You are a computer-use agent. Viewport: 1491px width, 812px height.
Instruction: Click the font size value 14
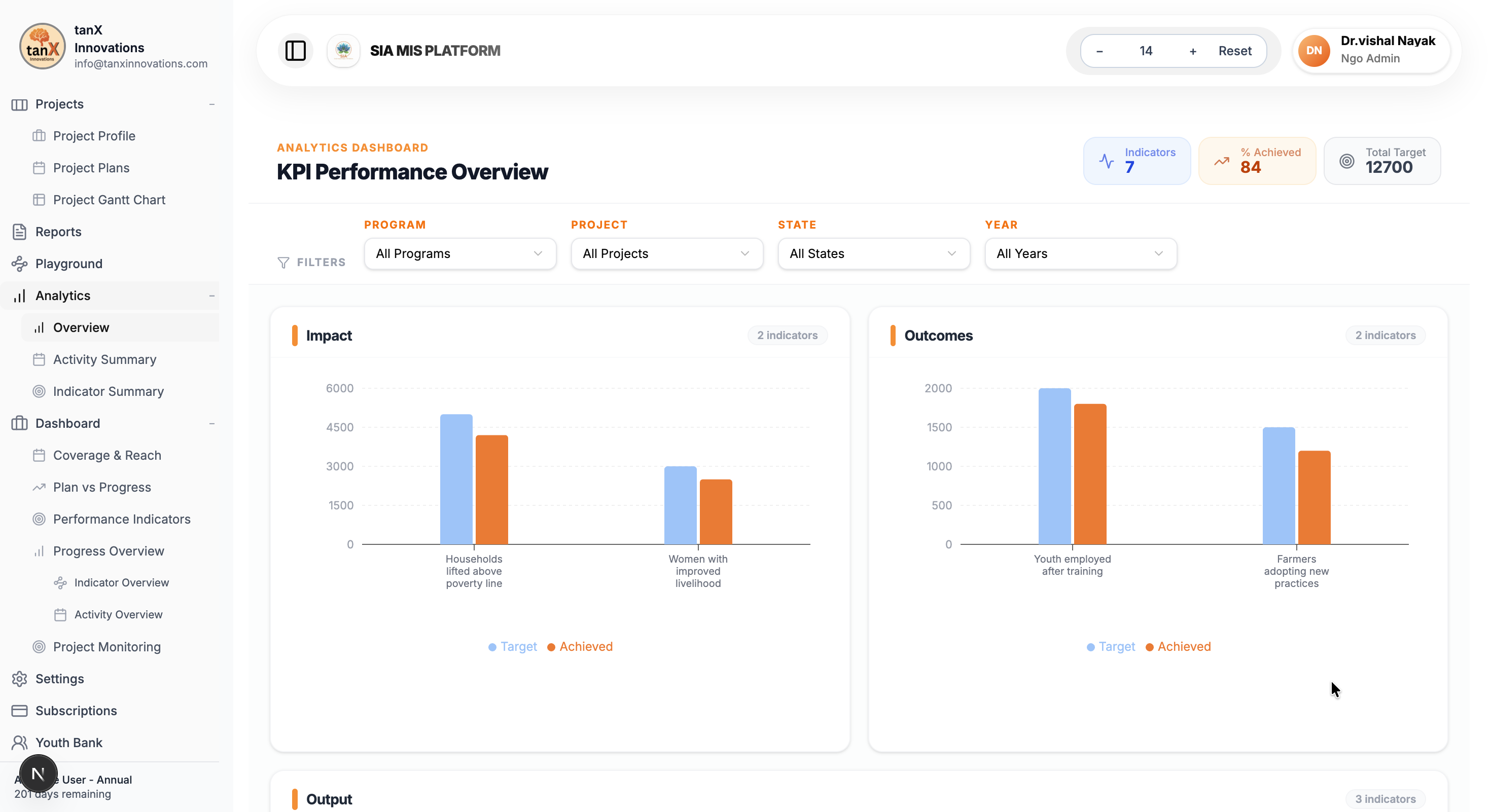click(1146, 51)
